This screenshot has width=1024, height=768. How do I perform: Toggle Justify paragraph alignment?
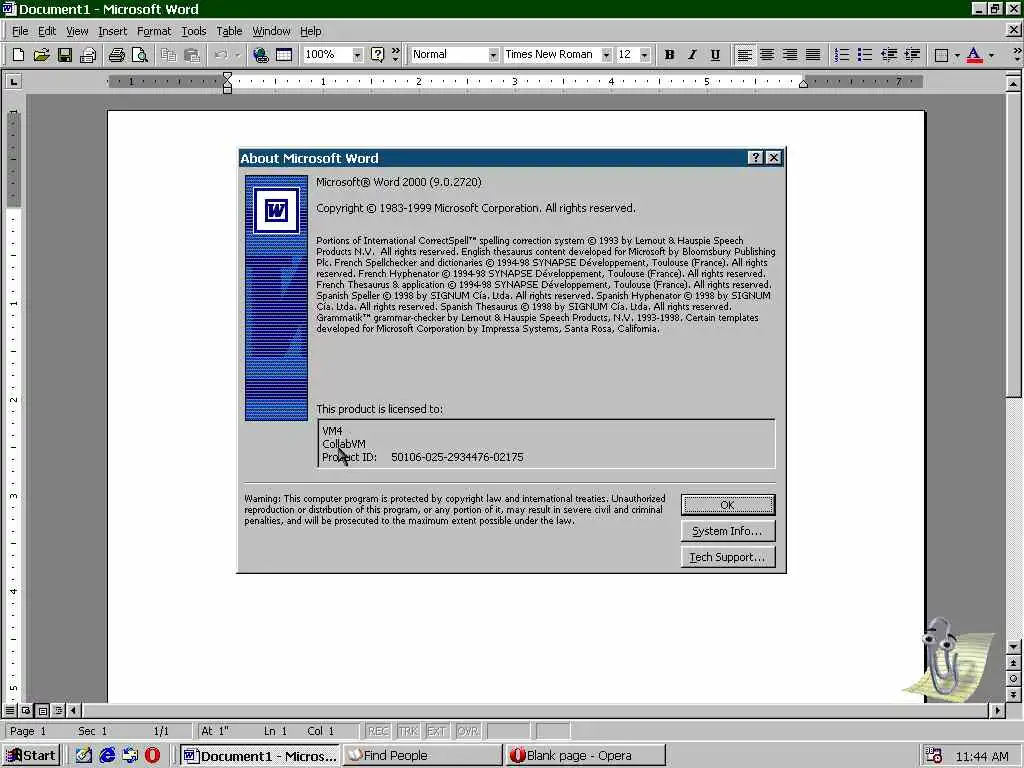(813, 55)
